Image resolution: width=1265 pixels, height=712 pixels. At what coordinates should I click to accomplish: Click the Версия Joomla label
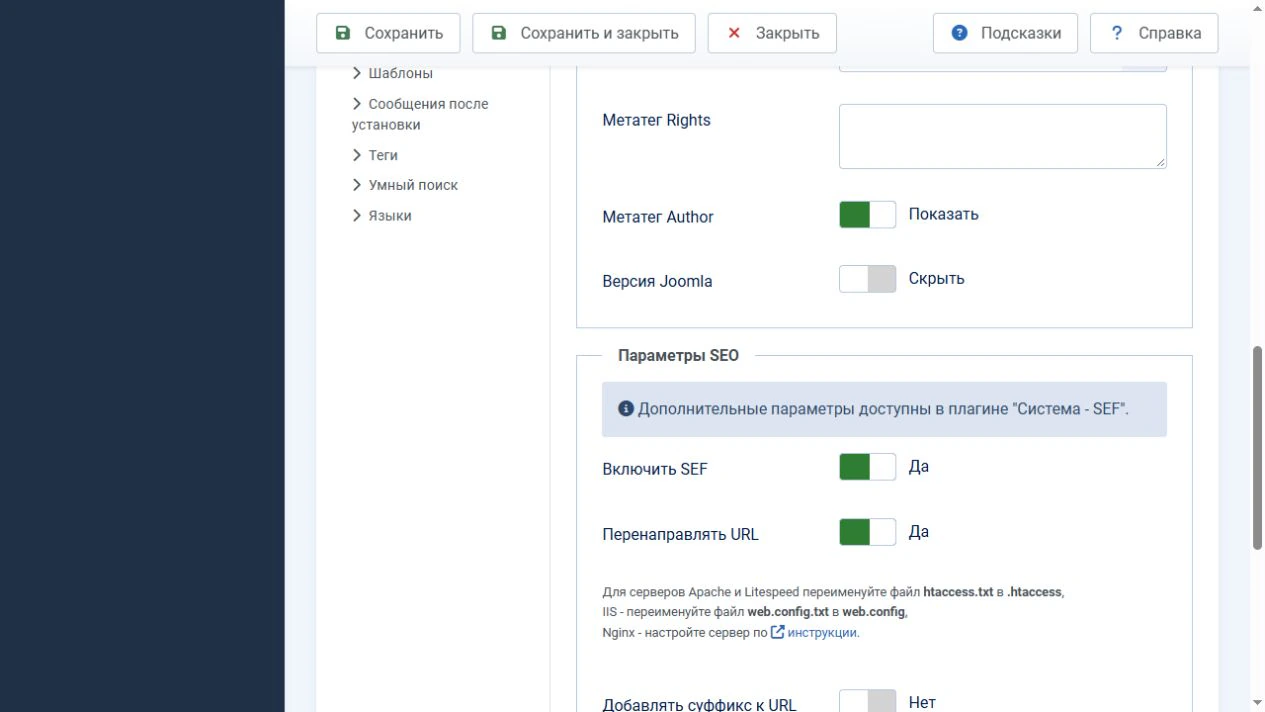click(x=657, y=281)
